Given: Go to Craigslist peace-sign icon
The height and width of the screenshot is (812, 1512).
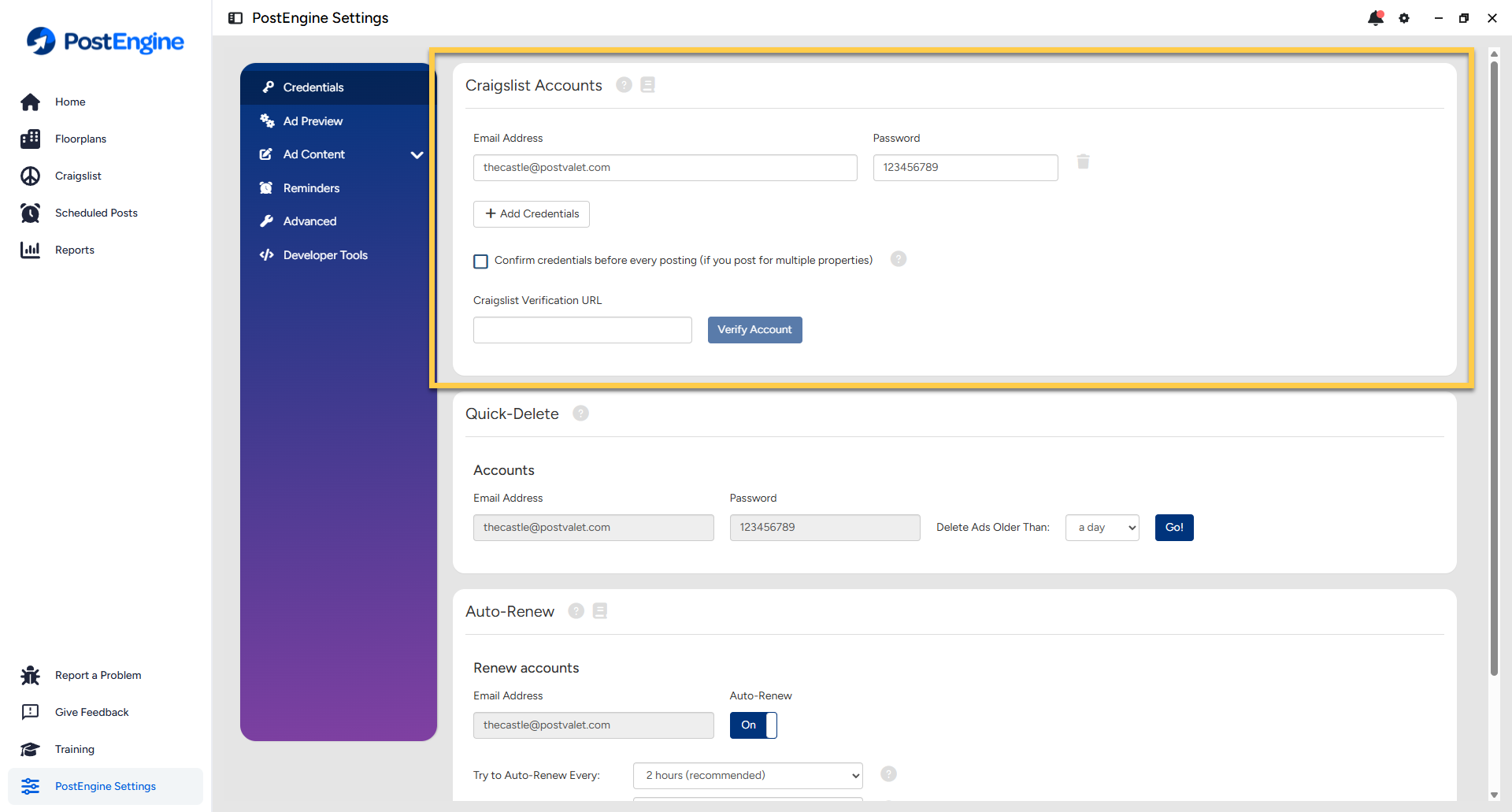Looking at the screenshot, I should (x=31, y=176).
